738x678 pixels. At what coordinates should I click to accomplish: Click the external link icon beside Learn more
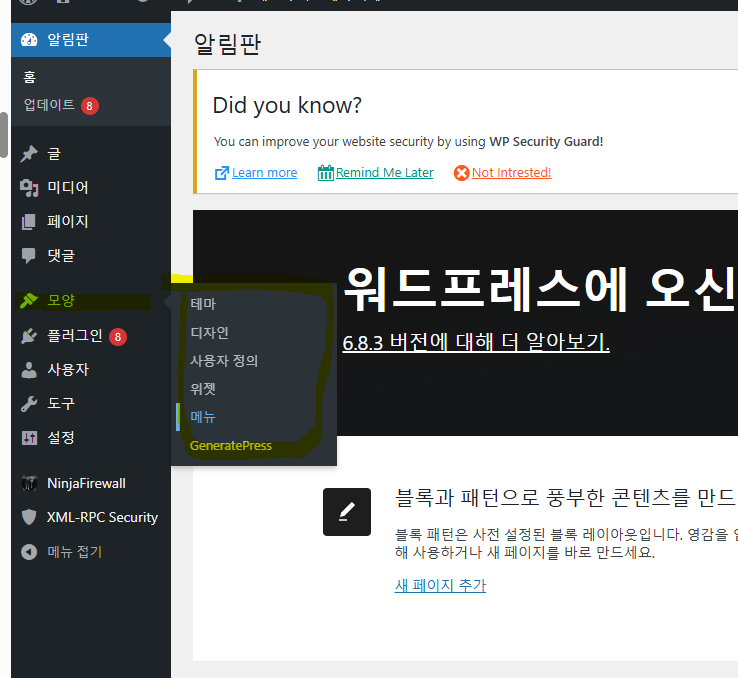[222, 173]
